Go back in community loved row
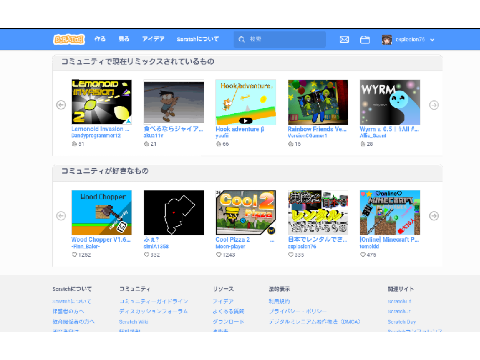 [61, 216]
